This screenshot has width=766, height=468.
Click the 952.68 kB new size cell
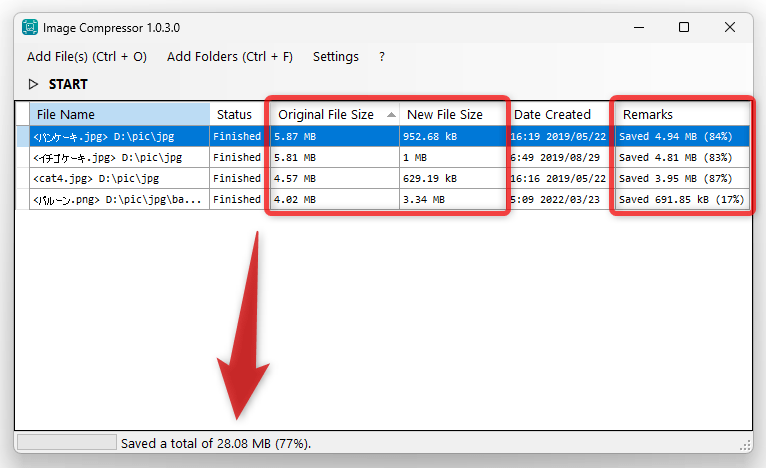click(453, 136)
